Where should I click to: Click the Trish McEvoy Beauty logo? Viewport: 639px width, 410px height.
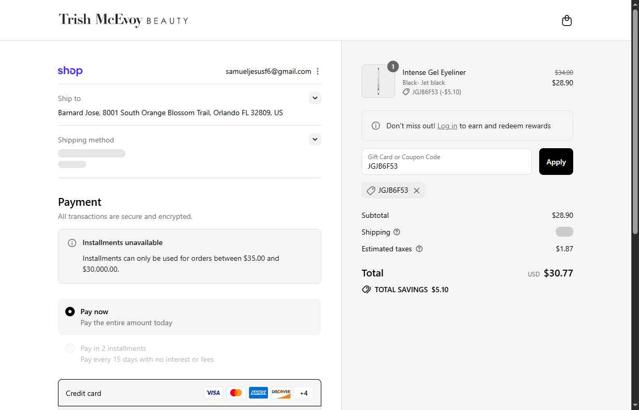pos(123,20)
